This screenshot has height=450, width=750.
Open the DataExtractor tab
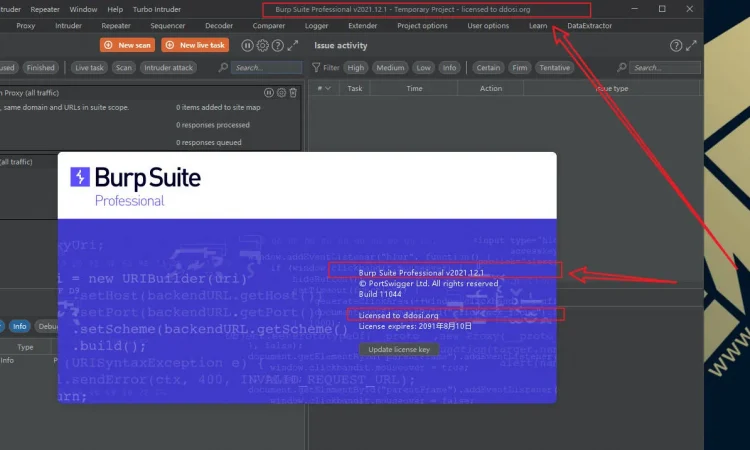coord(589,26)
